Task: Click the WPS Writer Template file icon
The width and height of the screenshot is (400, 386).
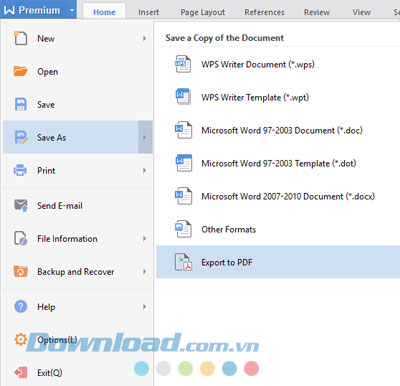Action: click(183, 96)
